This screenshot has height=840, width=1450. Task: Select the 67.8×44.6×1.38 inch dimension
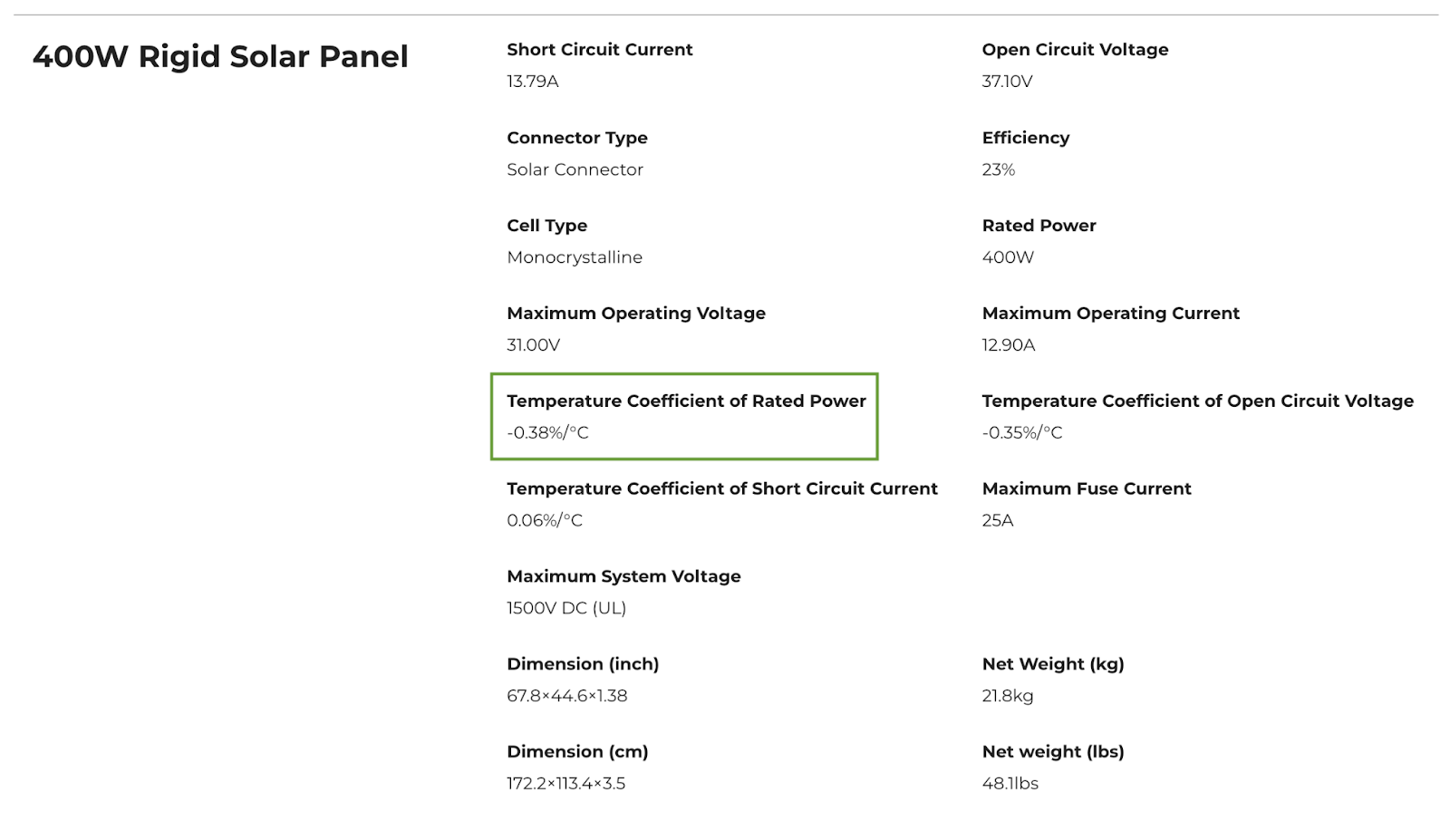(x=567, y=696)
